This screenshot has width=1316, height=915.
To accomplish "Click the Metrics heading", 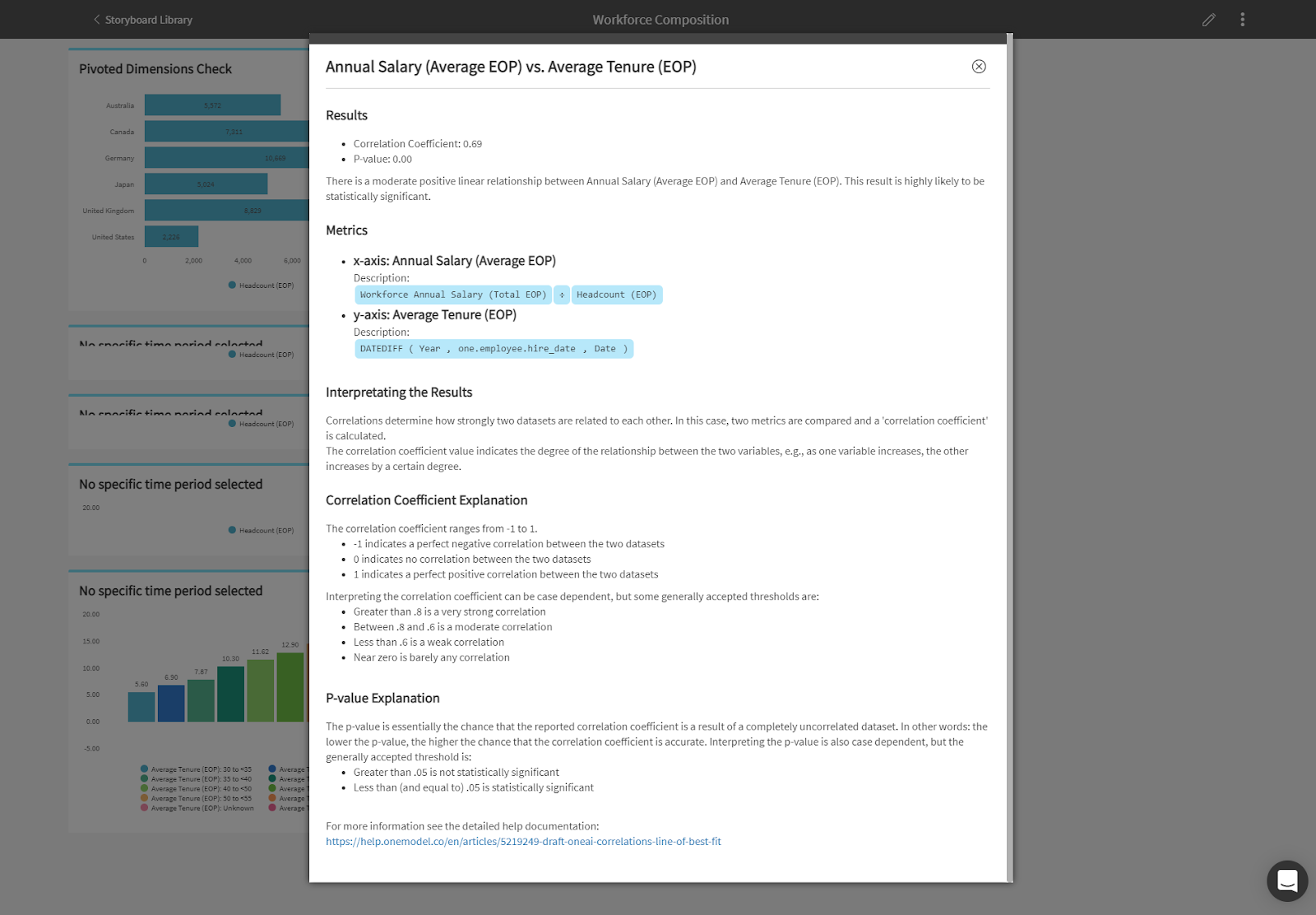I will [x=346, y=231].
